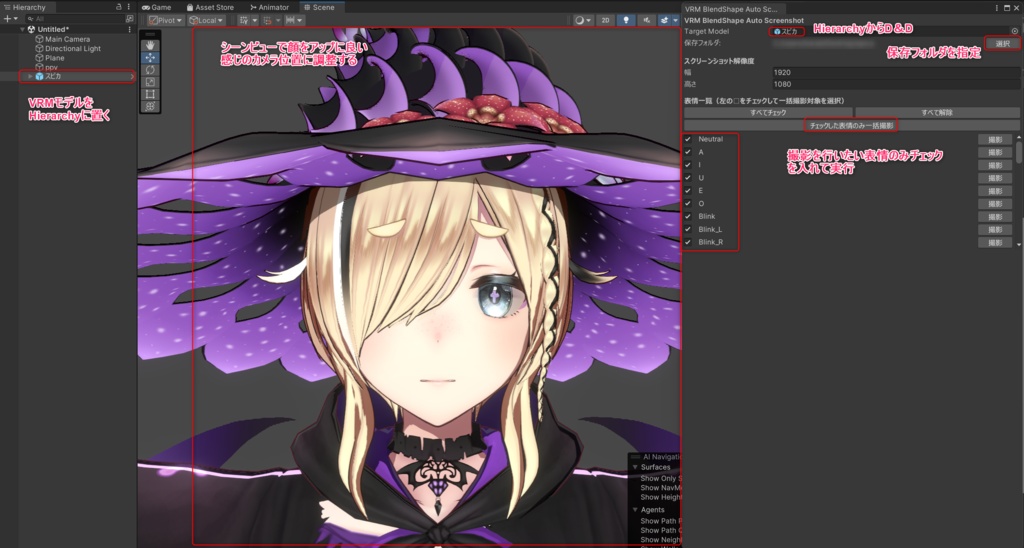Viewport: 1024px width, 548px height.
Task: Select スピカ prefab cube icon in Hierarchy
Action: [x=39, y=76]
